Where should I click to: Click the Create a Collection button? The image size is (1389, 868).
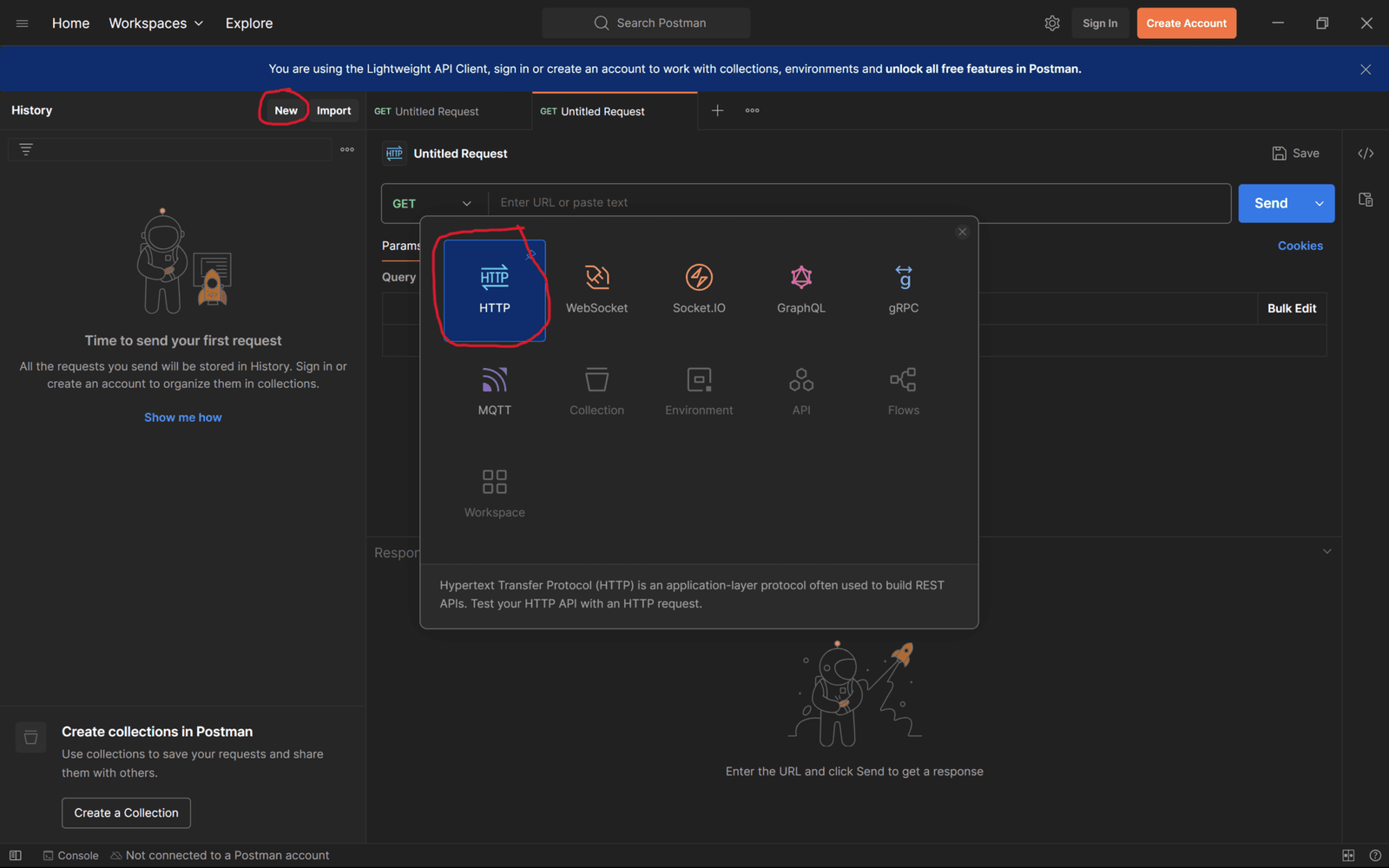(x=126, y=812)
